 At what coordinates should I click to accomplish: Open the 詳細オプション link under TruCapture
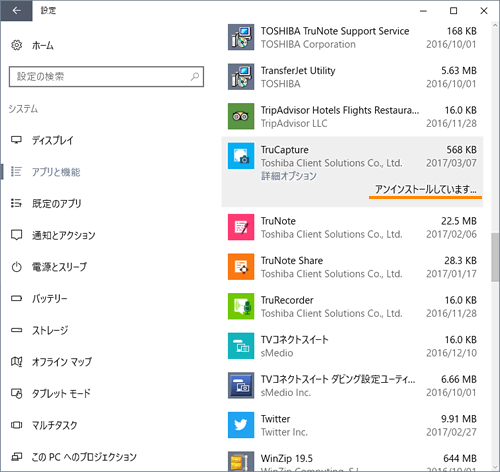(289, 176)
